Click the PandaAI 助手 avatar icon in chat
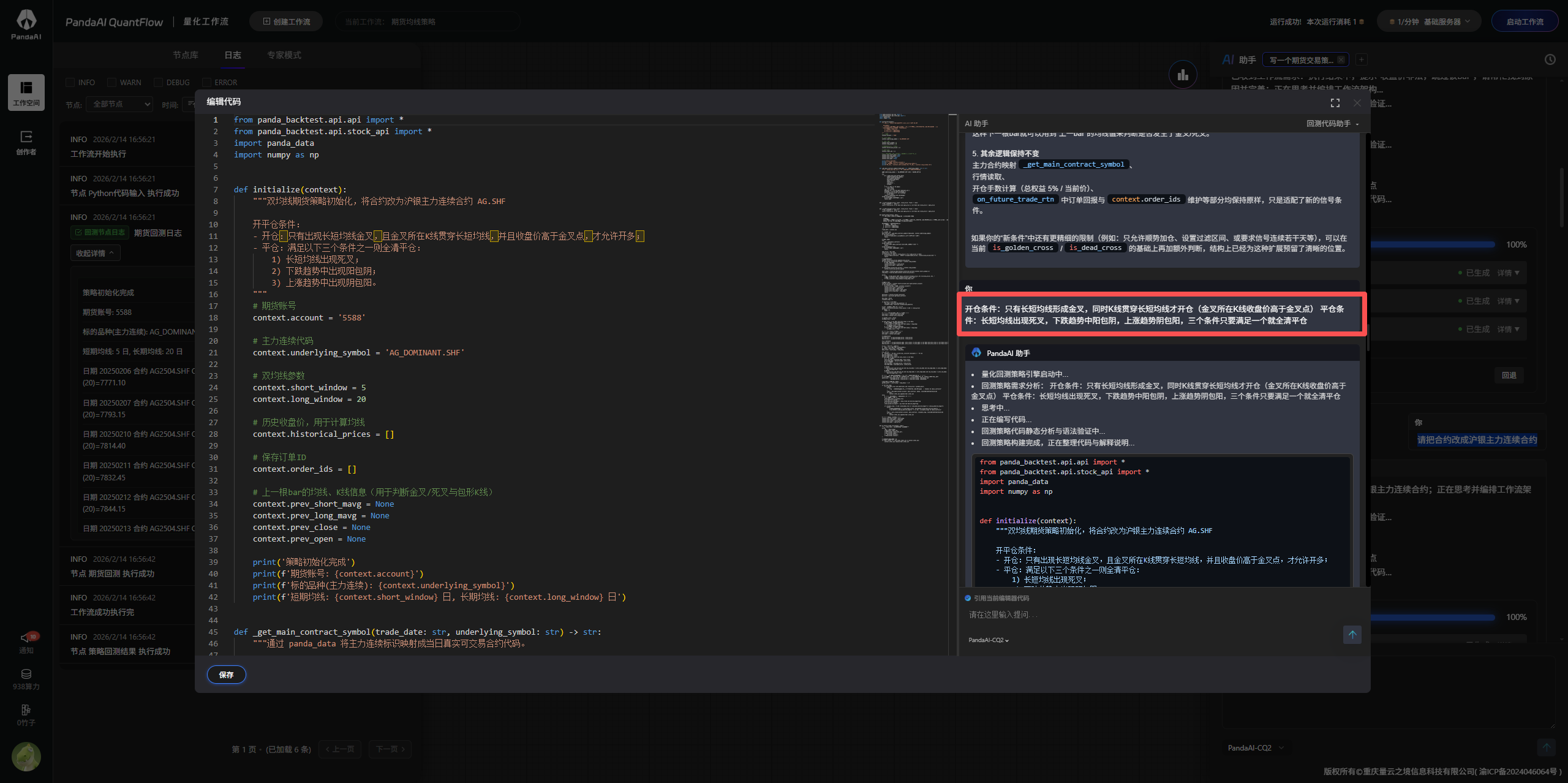Viewport: 1568px width, 783px height. click(976, 353)
